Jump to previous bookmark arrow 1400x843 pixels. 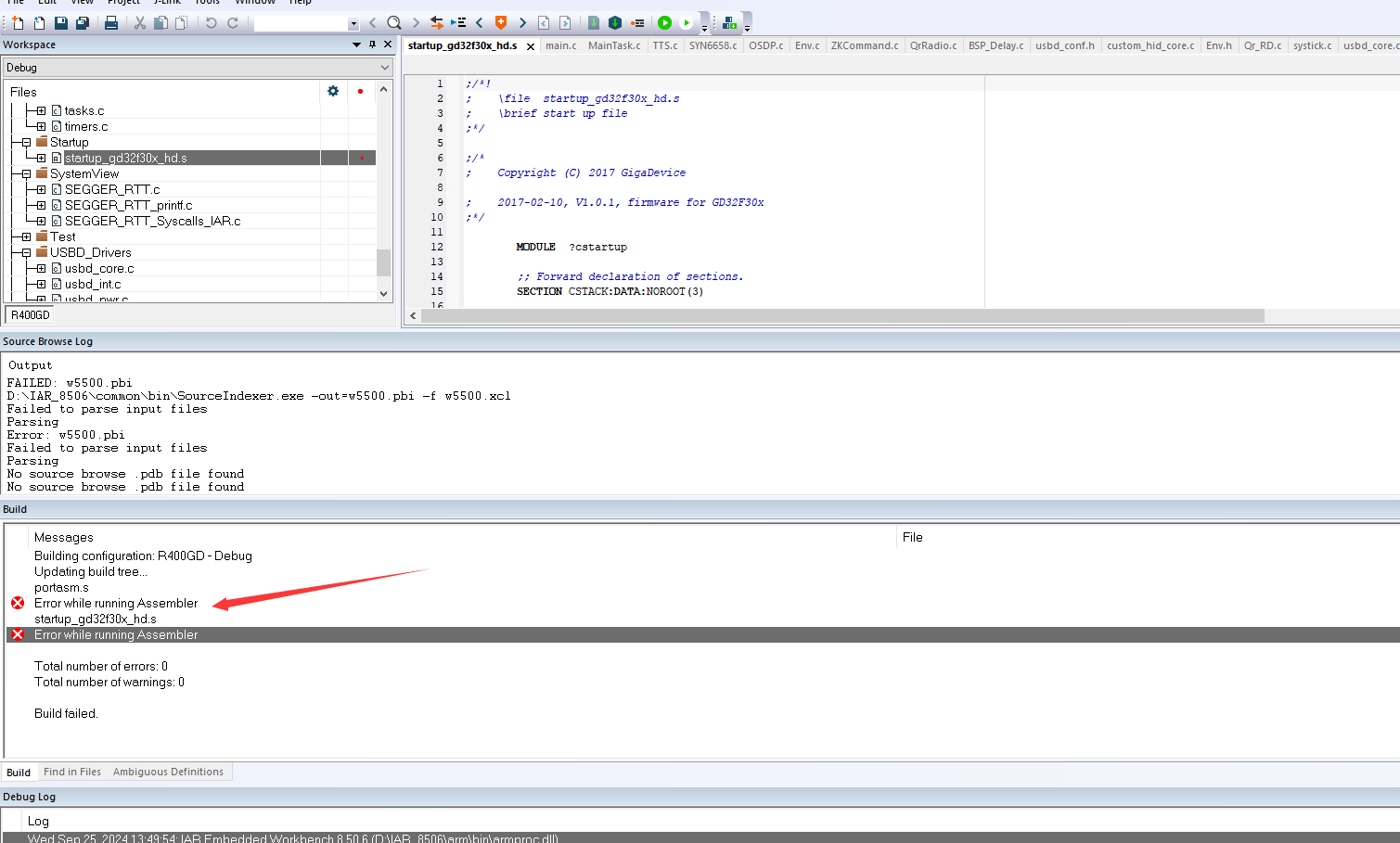click(480, 23)
